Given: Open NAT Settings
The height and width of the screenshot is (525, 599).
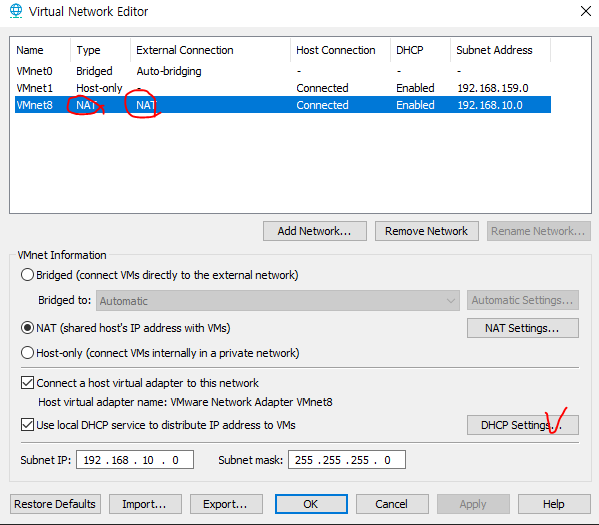Looking at the screenshot, I should coord(523,328).
